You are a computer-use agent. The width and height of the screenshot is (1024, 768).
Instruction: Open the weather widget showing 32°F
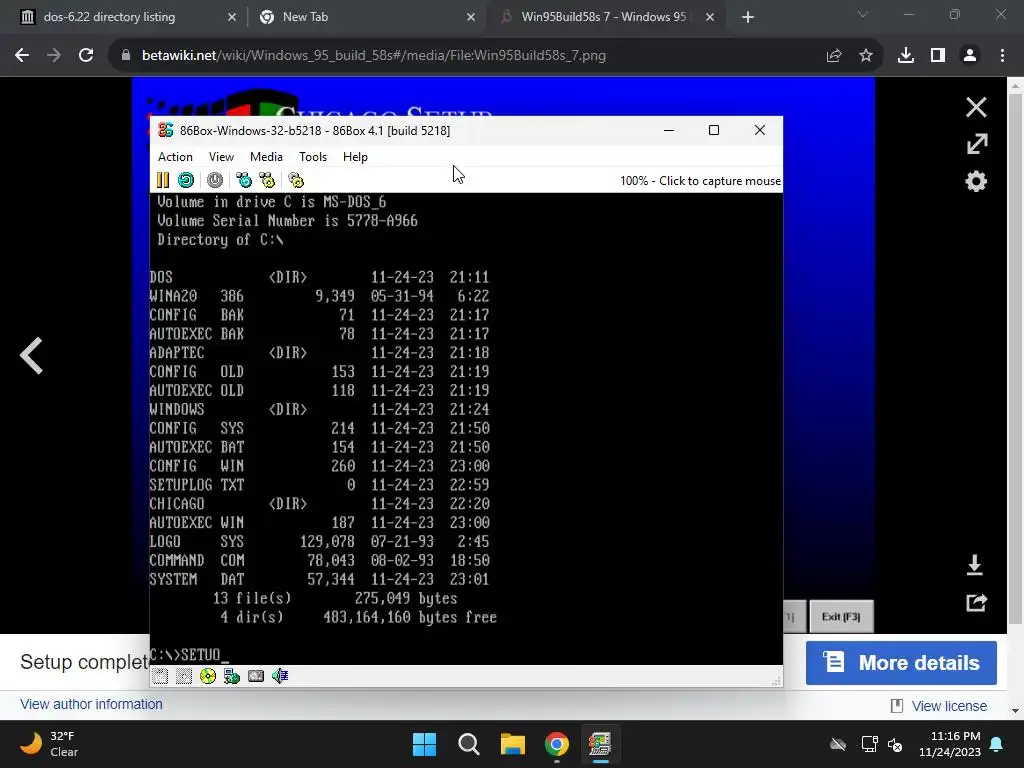[50, 744]
